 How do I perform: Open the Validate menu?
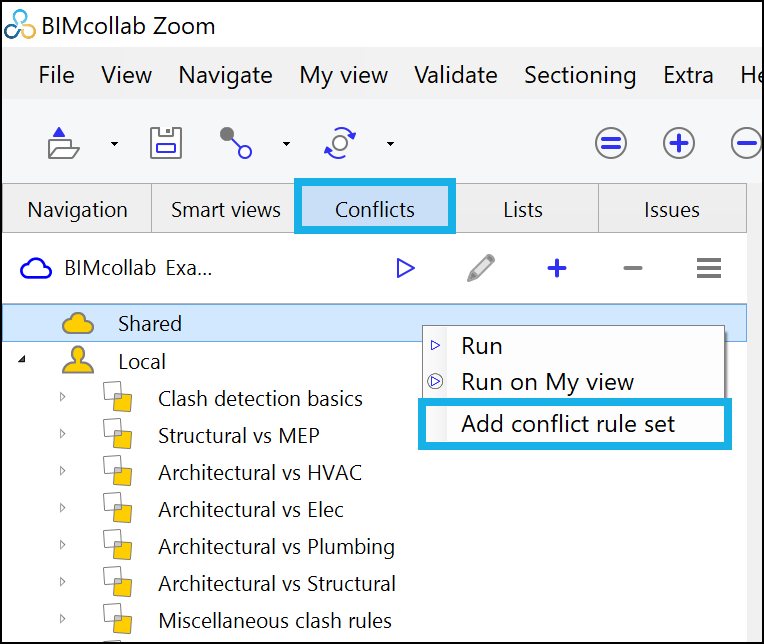pos(456,75)
